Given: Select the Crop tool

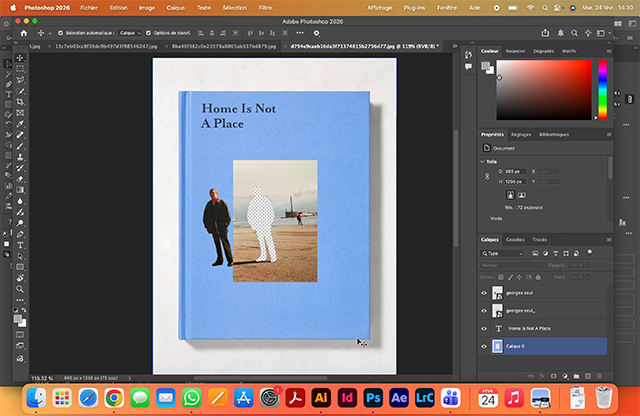Looking at the screenshot, I should pos(20,102).
